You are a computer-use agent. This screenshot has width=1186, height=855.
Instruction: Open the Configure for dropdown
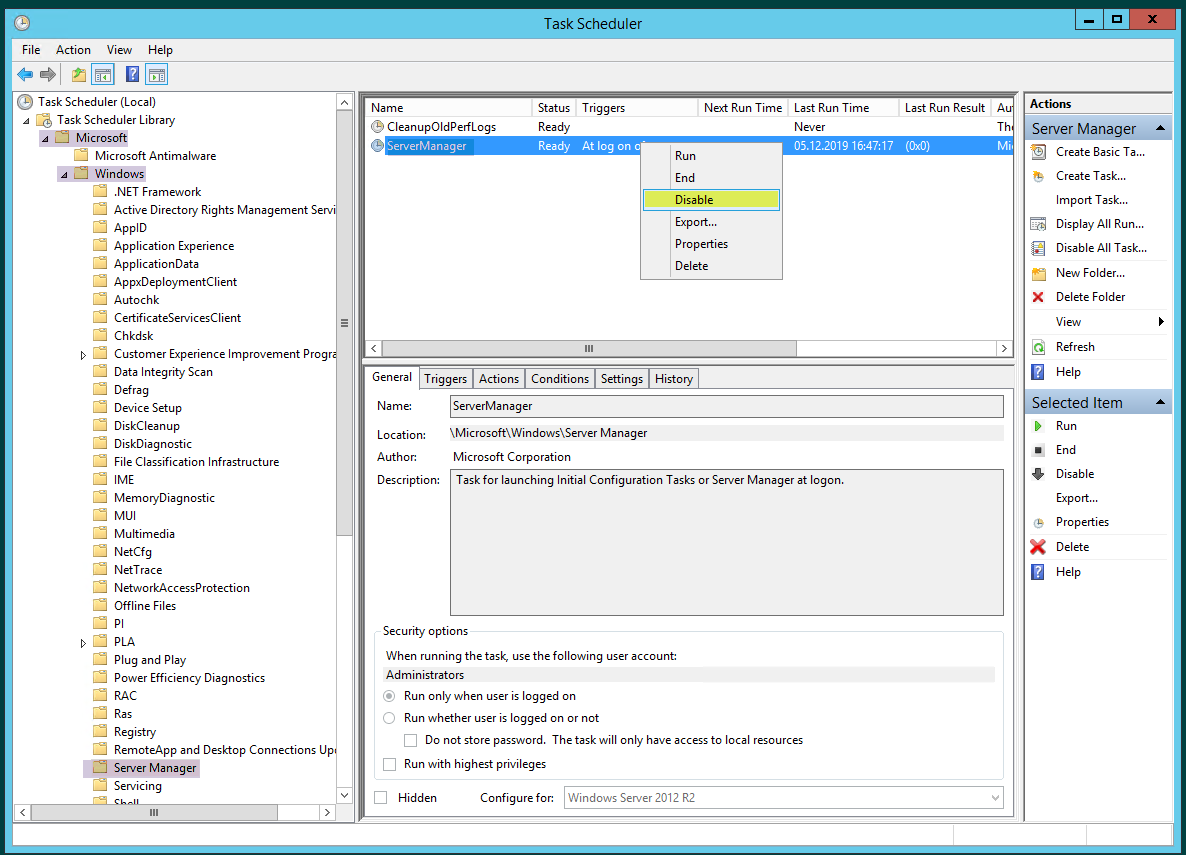tap(992, 797)
